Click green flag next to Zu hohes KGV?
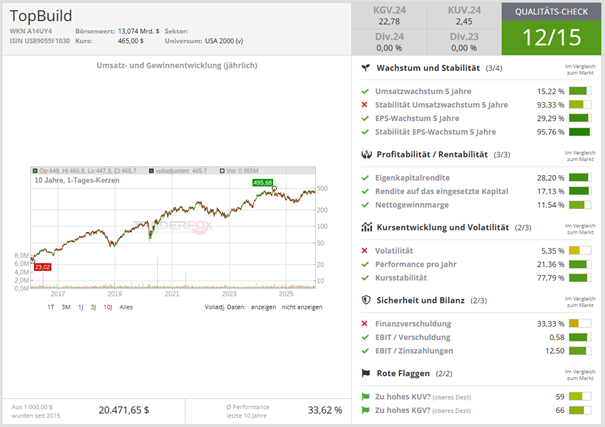 (x=365, y=410)
